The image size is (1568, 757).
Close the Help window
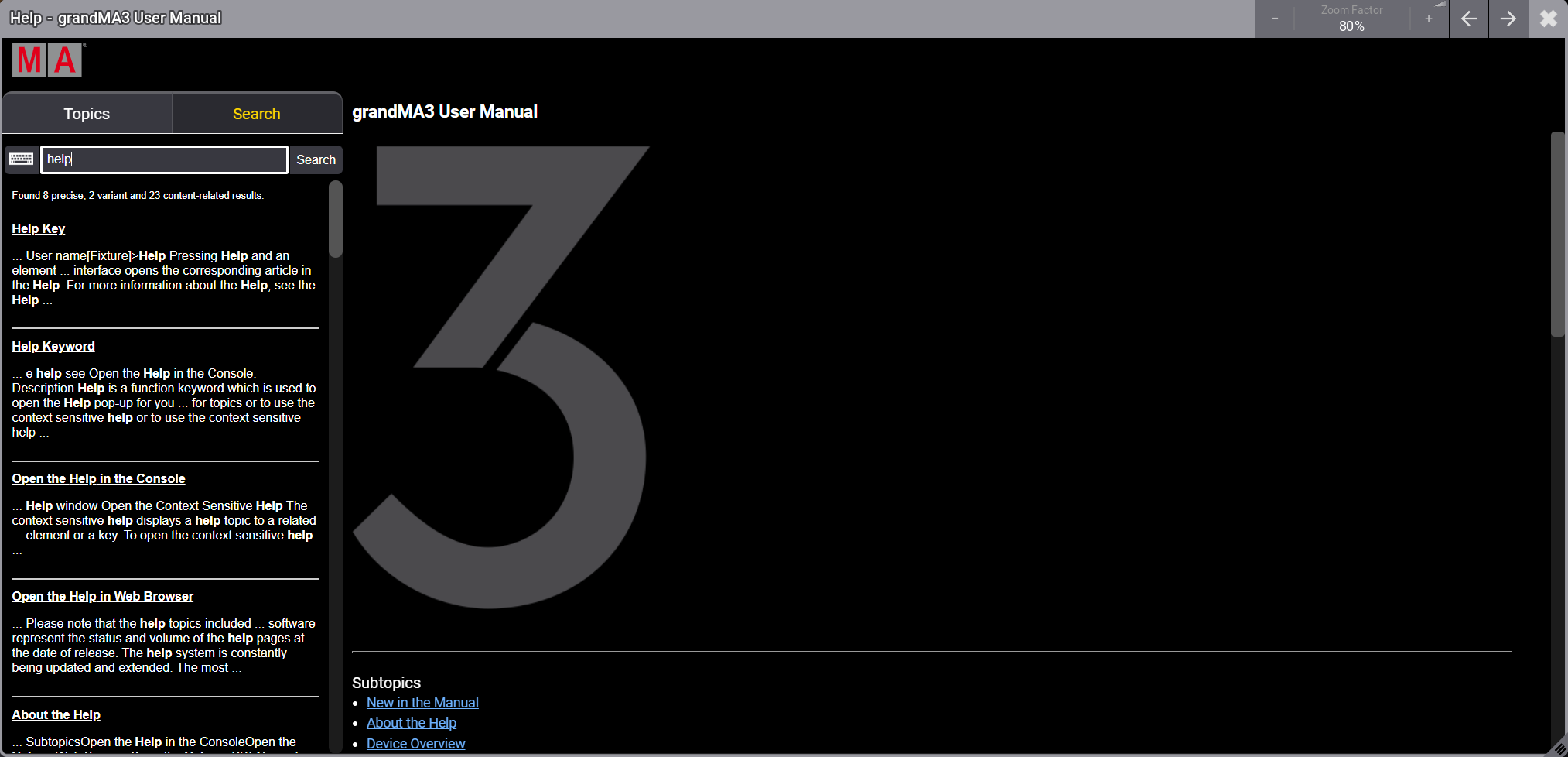coord(1548,19)
